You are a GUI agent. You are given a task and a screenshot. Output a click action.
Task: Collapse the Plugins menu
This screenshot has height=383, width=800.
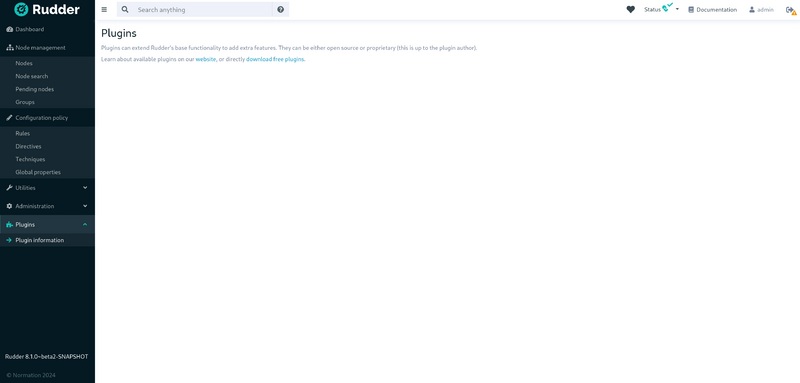click(47, 224)
